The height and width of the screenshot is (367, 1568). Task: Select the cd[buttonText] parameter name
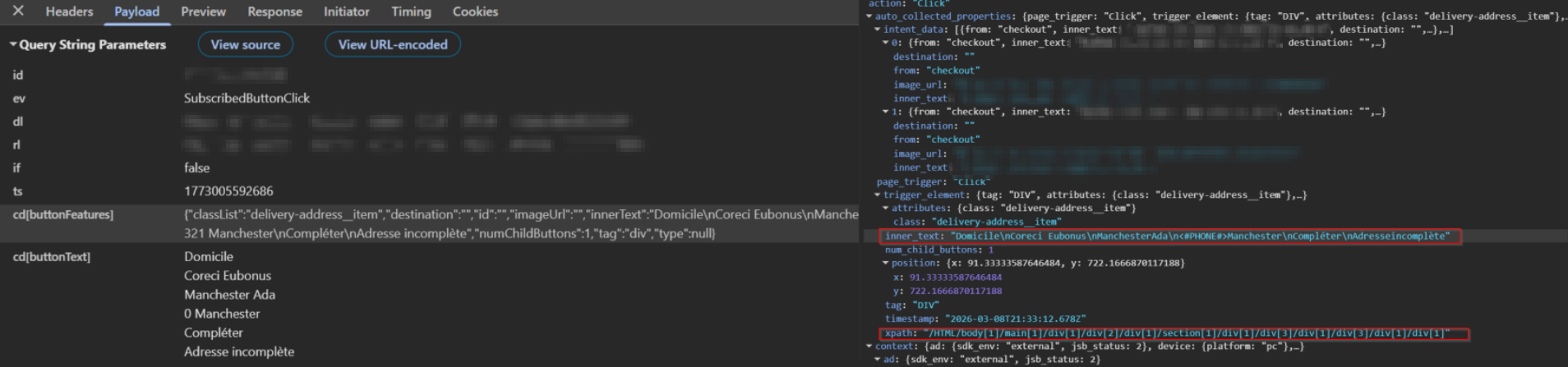(52, 256)
